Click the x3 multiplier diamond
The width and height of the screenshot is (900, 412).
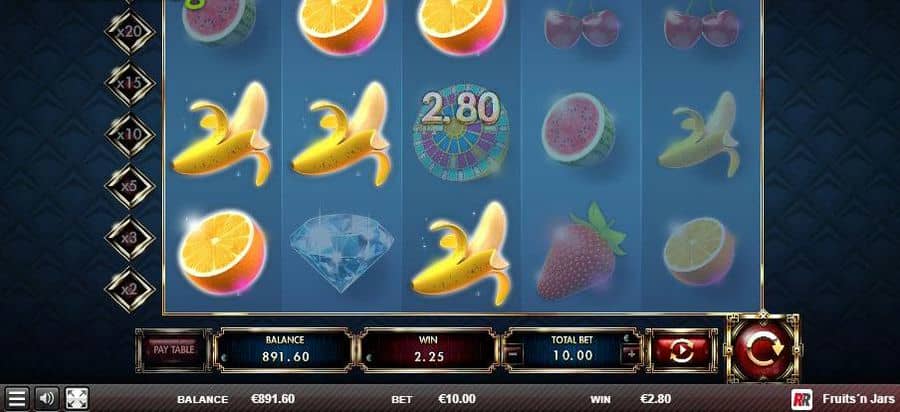coord(130,238)
